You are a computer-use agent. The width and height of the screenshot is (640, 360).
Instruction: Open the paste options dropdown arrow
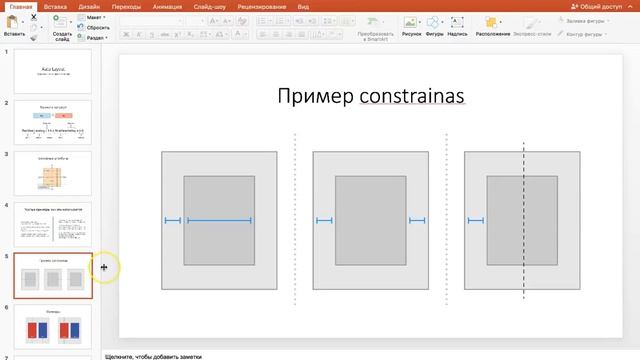pyautogui.click(x=23, y=22)
